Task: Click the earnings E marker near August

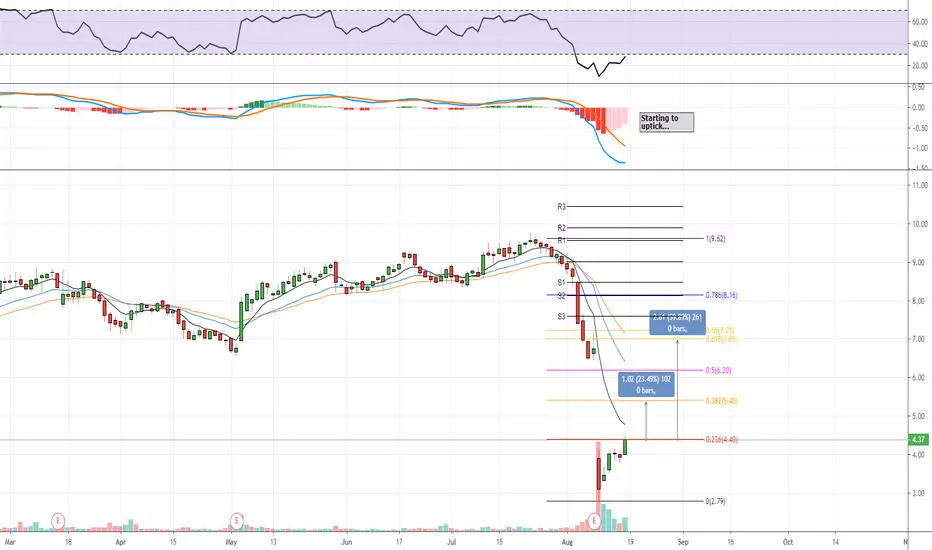Action: coord(594,521)
